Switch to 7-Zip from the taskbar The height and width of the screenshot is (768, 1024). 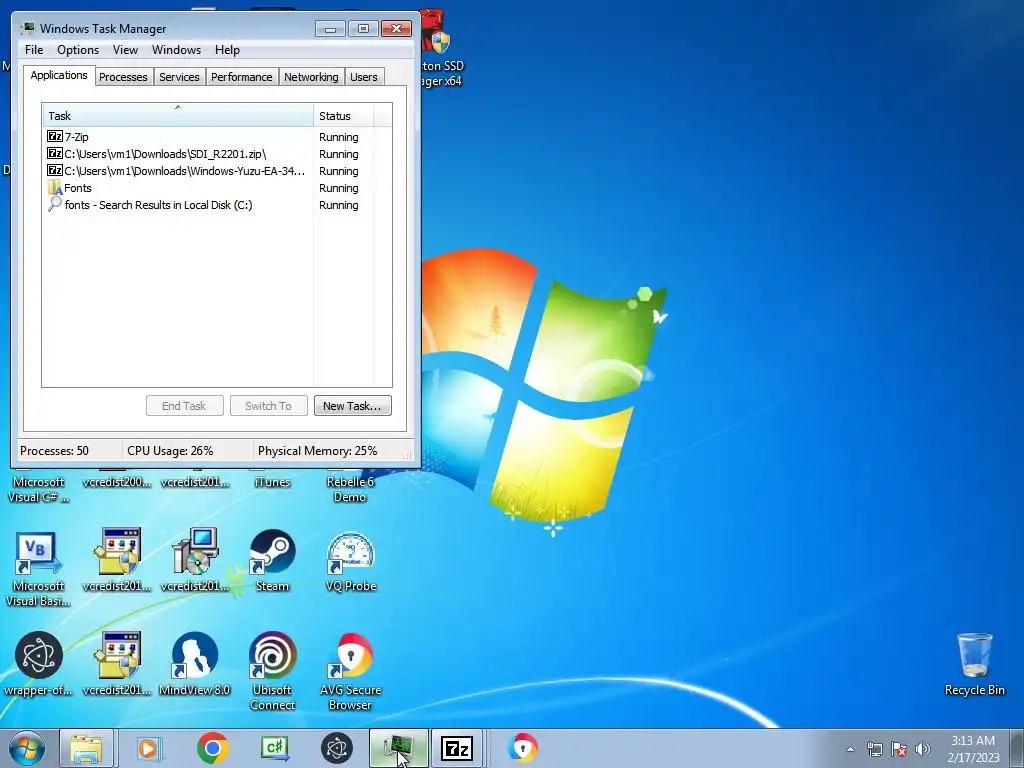pyautogui.click(x=456, y=748)
